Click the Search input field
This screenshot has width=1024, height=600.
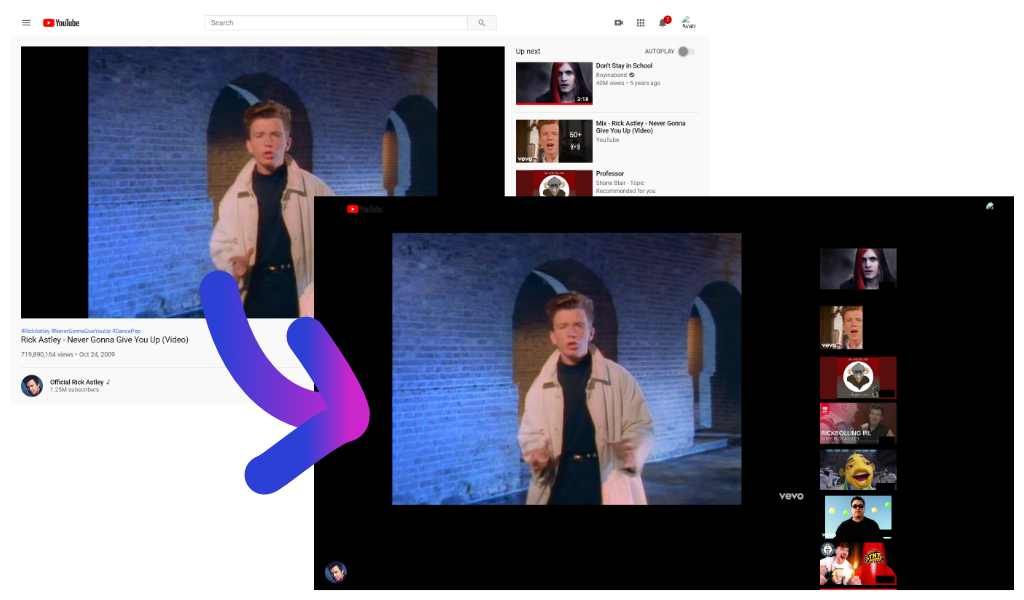[x=336, y=23]
